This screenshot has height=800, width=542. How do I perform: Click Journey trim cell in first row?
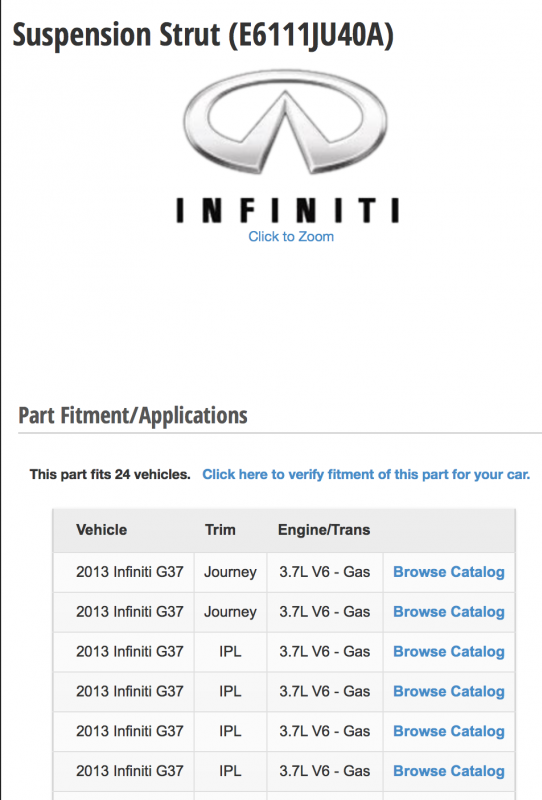click(230, 572)
